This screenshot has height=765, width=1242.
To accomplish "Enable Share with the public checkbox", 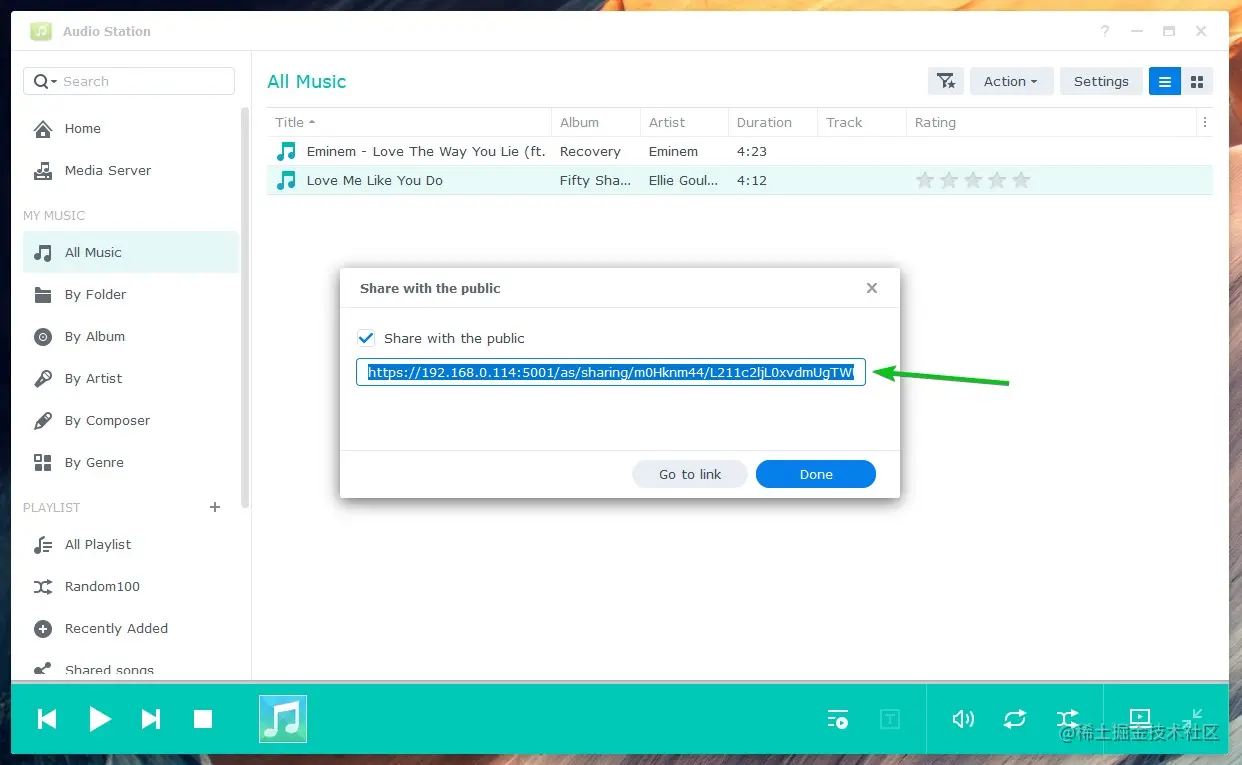I will click(366, 338).
